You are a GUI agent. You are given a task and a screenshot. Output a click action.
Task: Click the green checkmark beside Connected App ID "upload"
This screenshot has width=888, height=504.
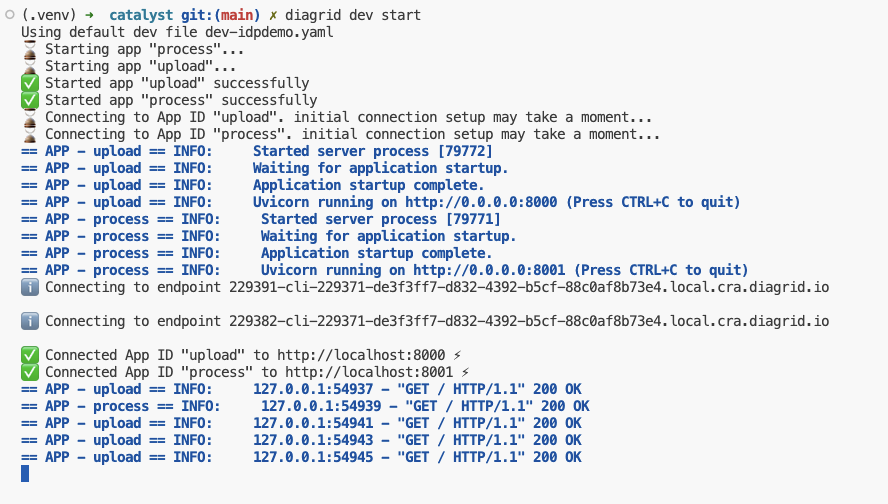(x=29, y=355)
